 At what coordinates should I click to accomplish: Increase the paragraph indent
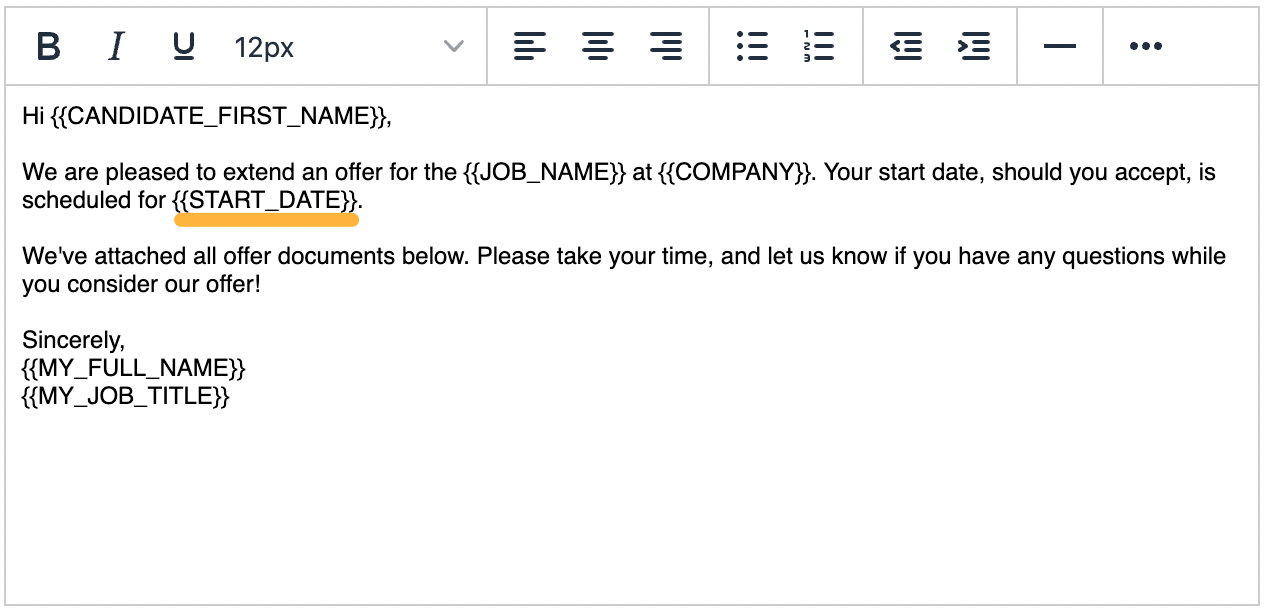tap(974, 46)
